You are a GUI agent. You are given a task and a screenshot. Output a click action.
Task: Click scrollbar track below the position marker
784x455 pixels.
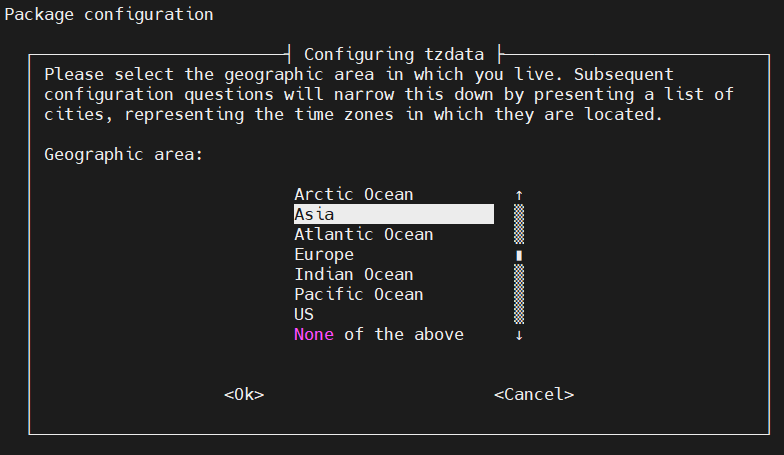[519, 294]
